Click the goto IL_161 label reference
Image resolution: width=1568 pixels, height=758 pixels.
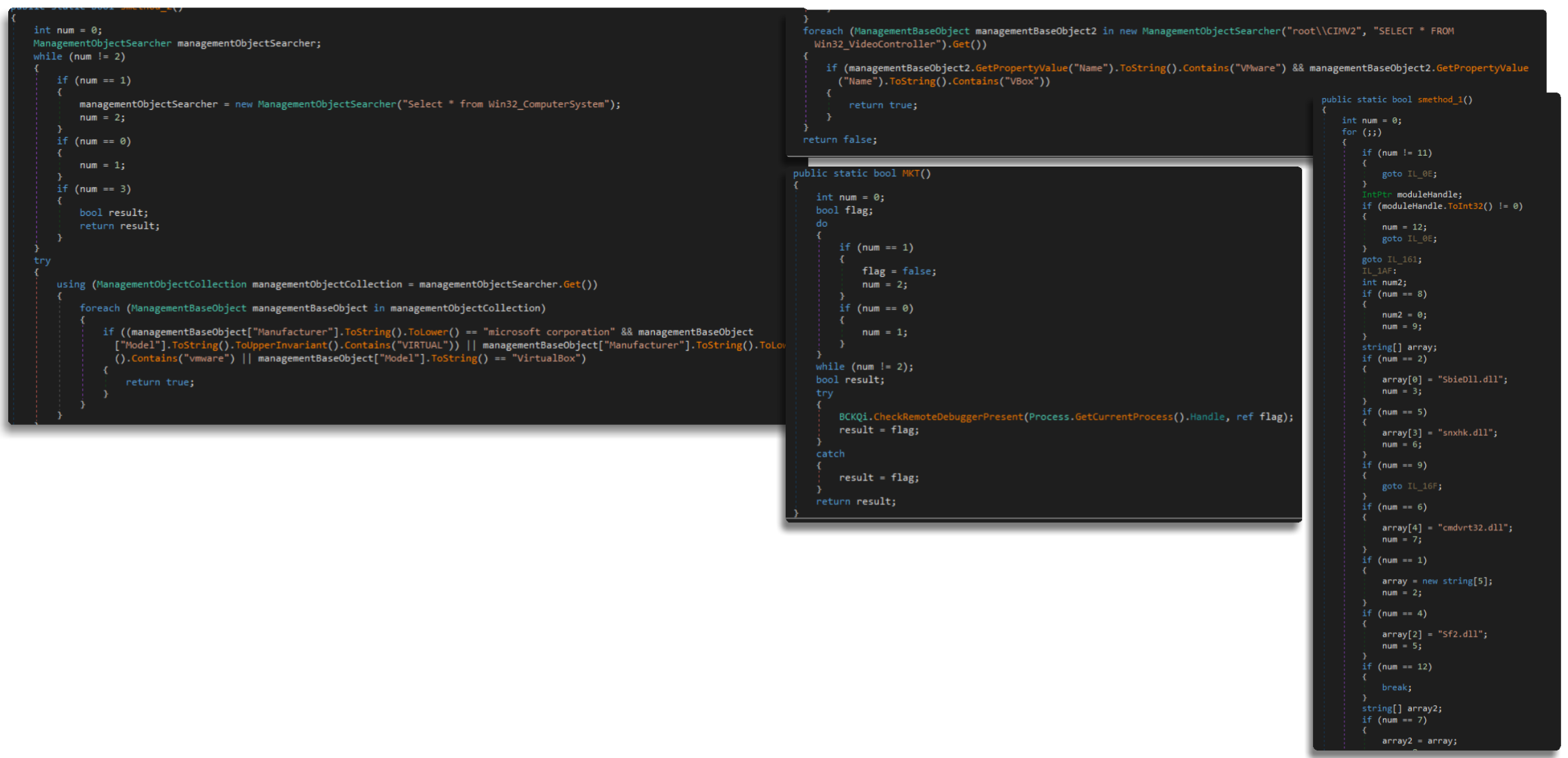click(1403, 259)
